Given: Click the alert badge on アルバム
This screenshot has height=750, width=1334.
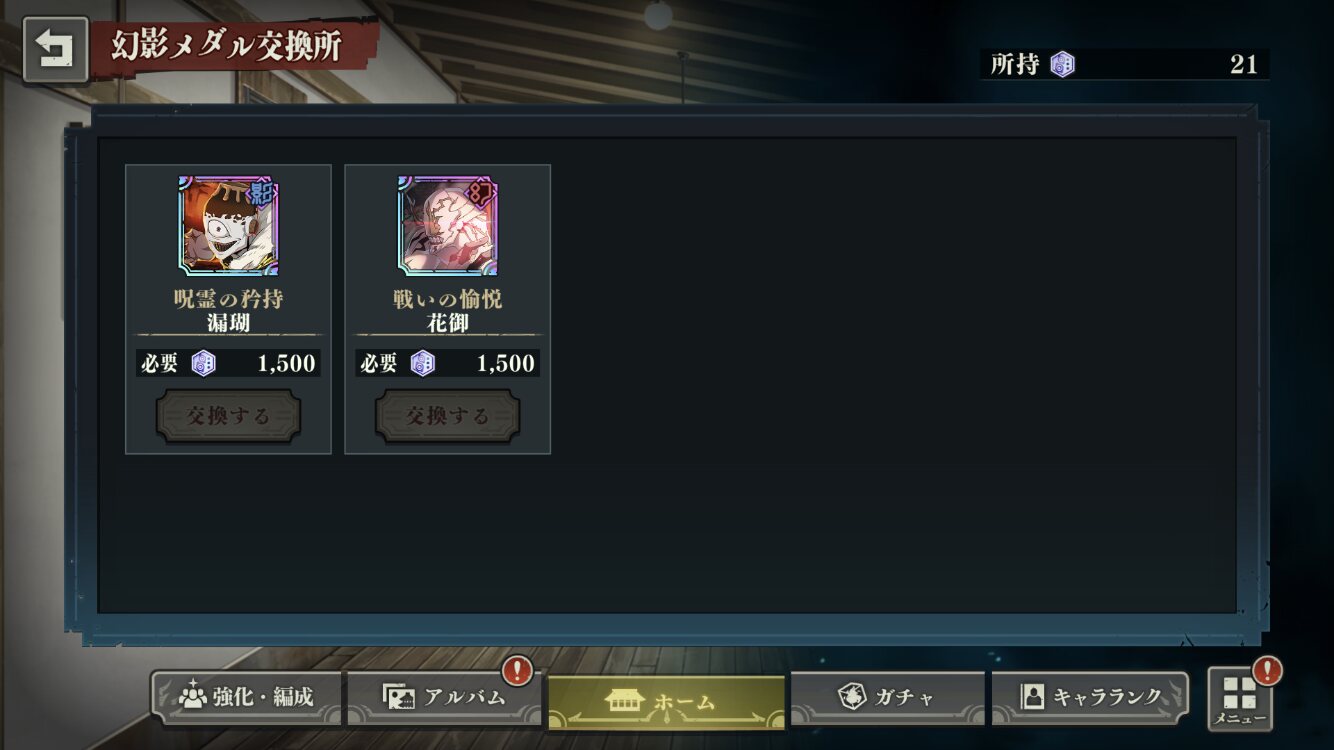Looking at the screenshot, I should tap(517, 669).
